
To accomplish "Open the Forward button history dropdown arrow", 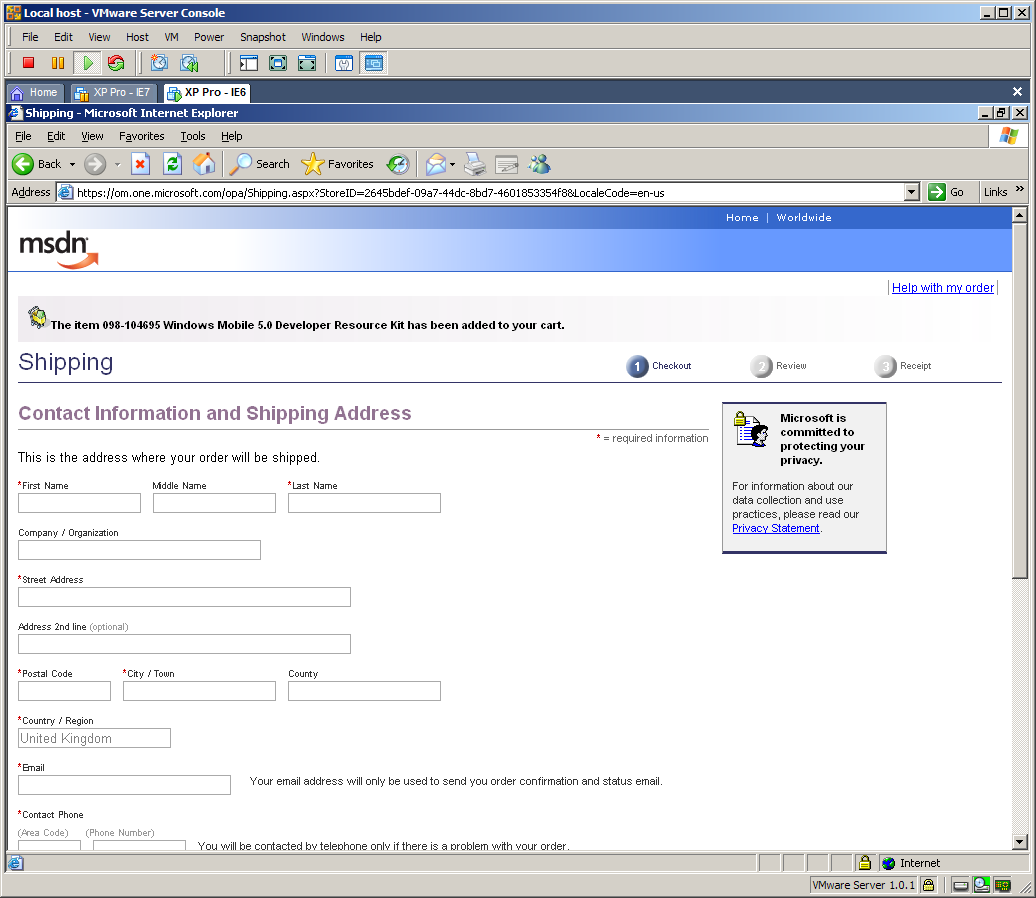I will point(117,164).
